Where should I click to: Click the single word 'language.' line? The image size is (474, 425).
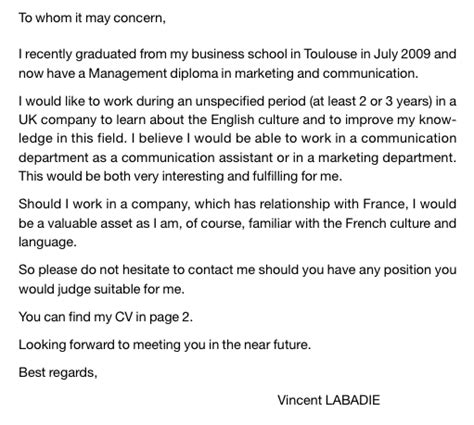[47, 242]
